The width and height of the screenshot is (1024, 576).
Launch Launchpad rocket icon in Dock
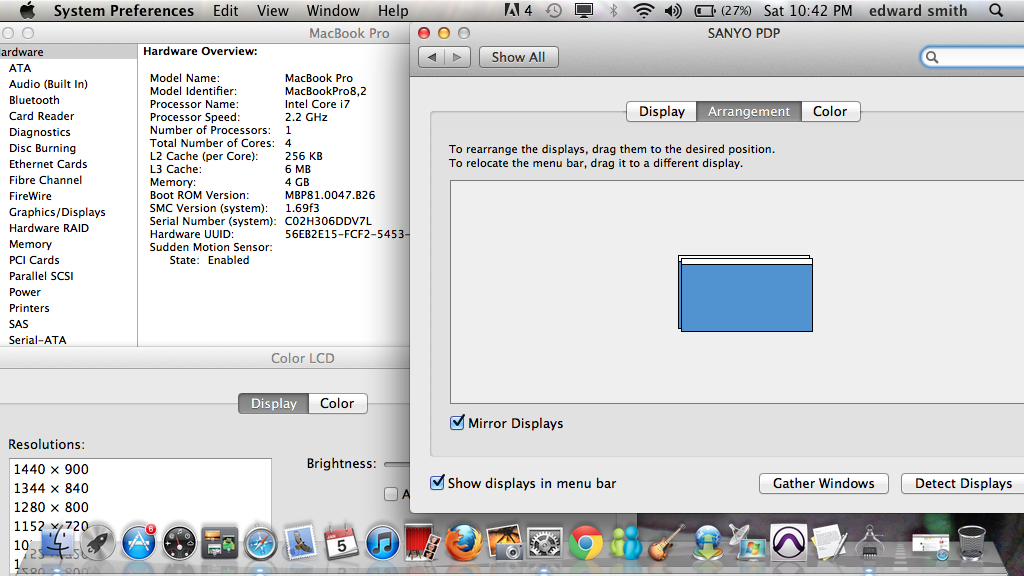98,542
